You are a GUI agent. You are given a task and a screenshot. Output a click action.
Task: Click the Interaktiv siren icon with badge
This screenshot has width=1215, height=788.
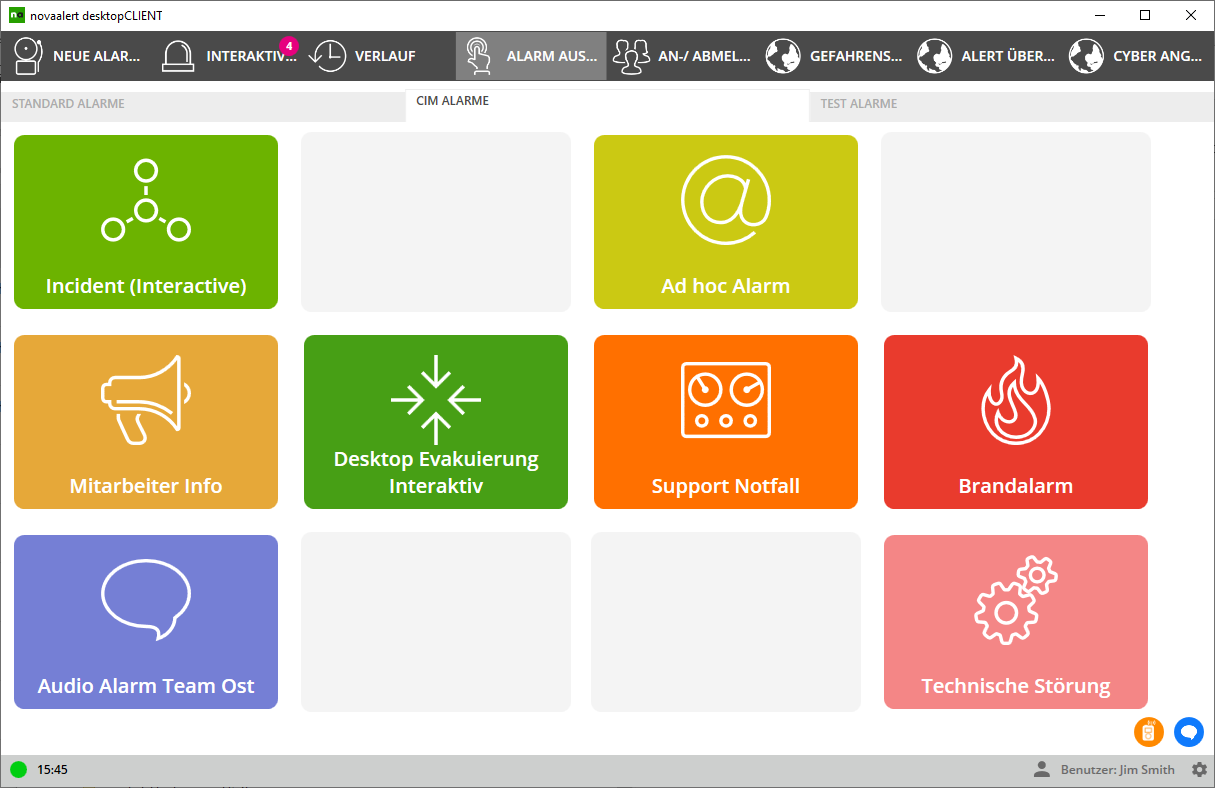pos(178,56)
